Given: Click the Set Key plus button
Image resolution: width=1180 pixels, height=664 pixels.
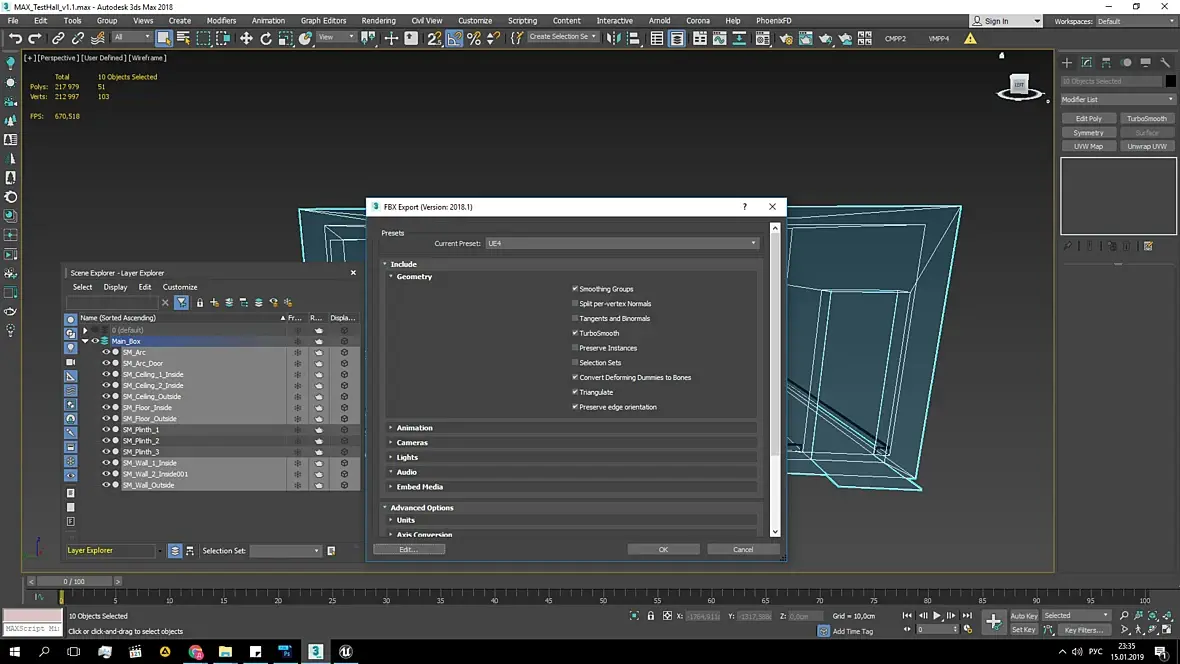Looking at the screenshot, I should point(993,622).
